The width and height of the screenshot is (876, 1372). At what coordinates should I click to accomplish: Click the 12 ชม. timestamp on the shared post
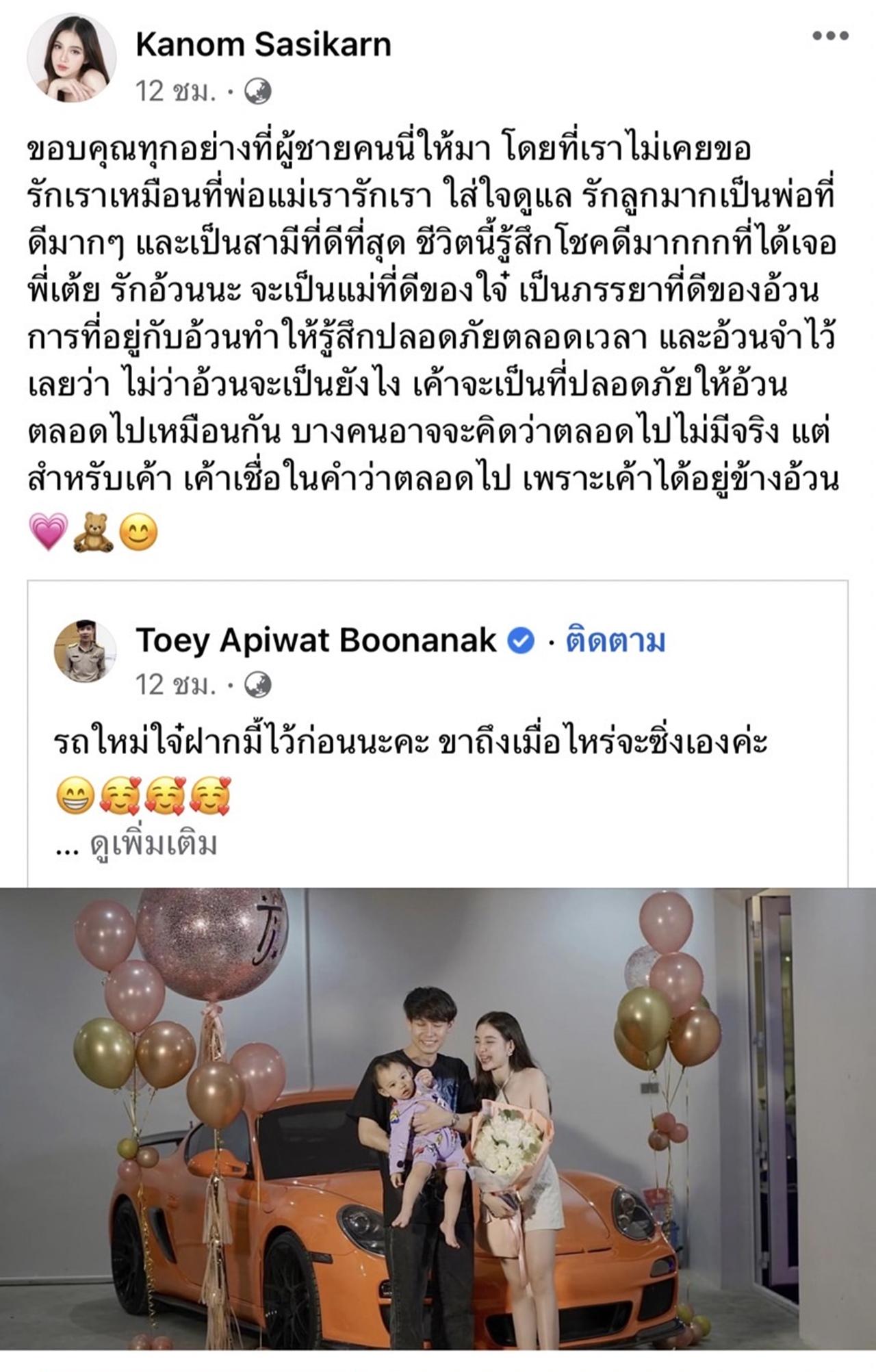[x=175, y=684]
